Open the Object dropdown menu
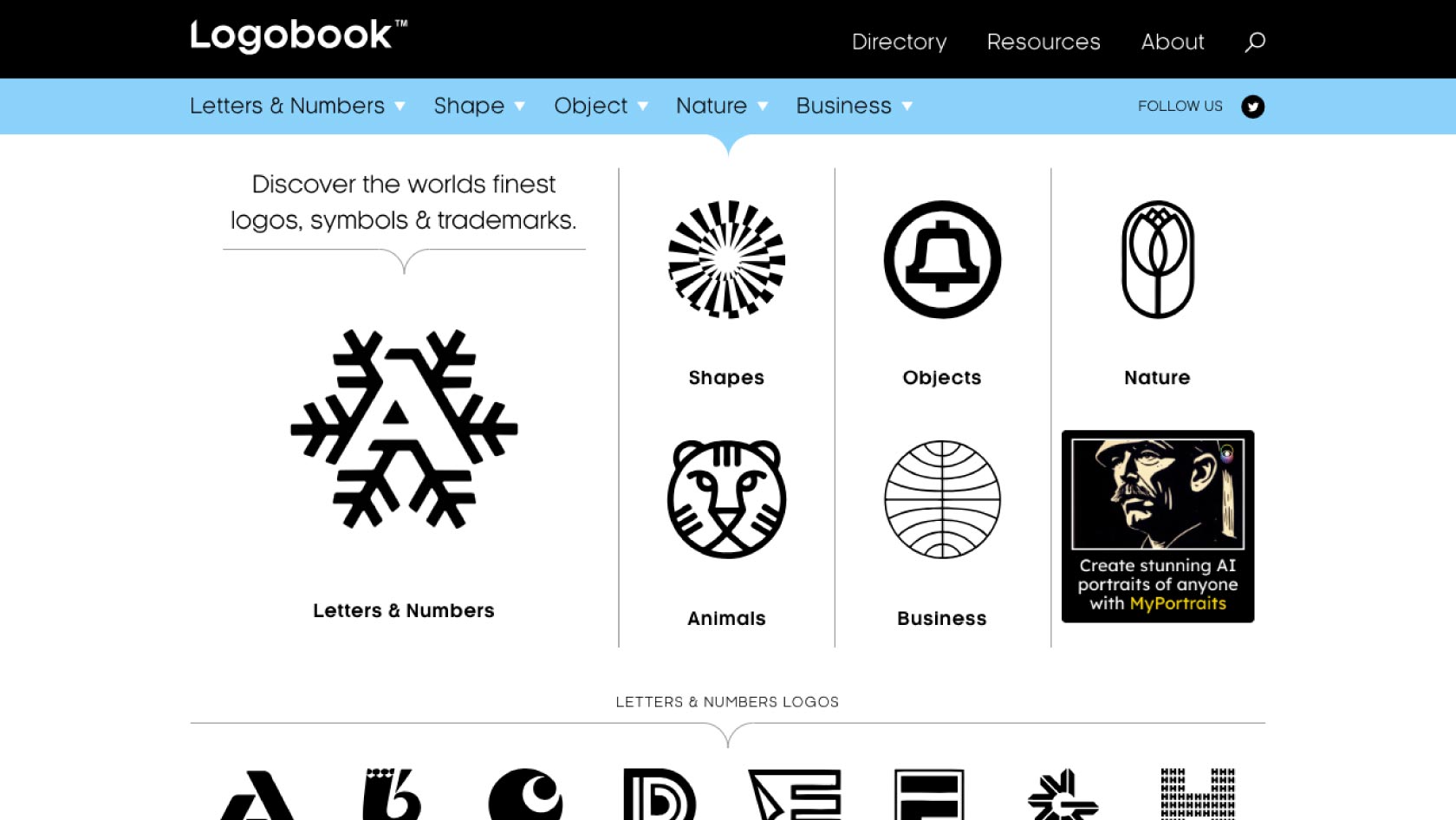 tap(601, 106)
